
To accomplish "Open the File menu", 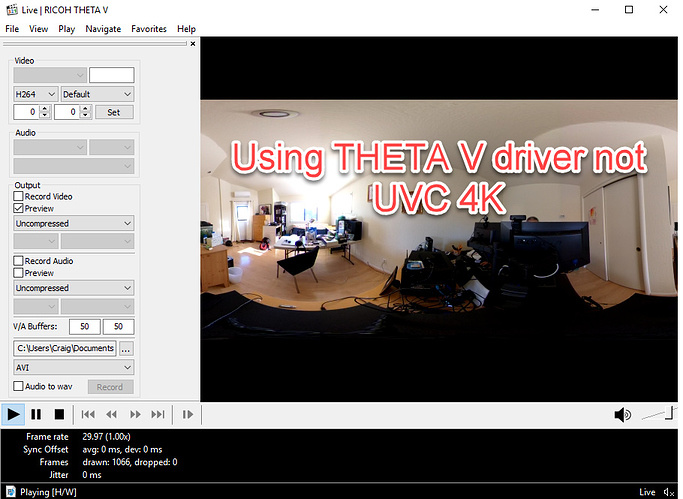I will [12, 29].
